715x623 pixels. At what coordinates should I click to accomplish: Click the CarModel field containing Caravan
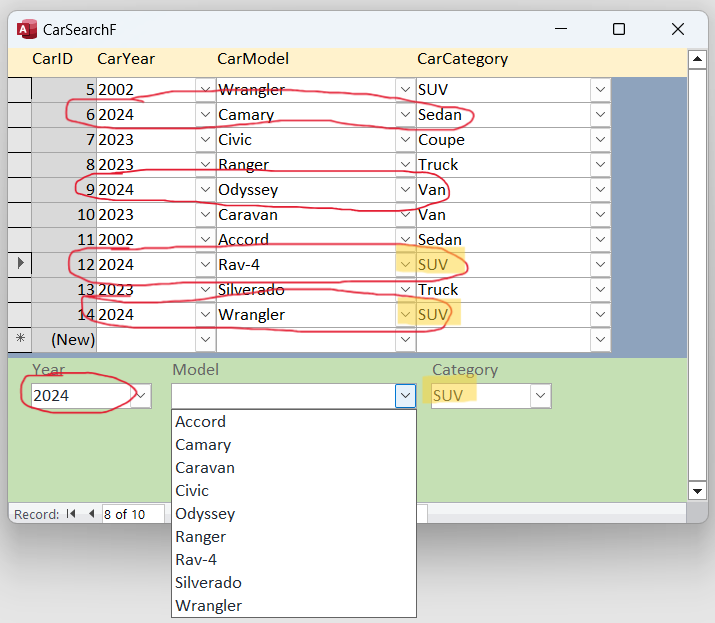pos(306,215)
